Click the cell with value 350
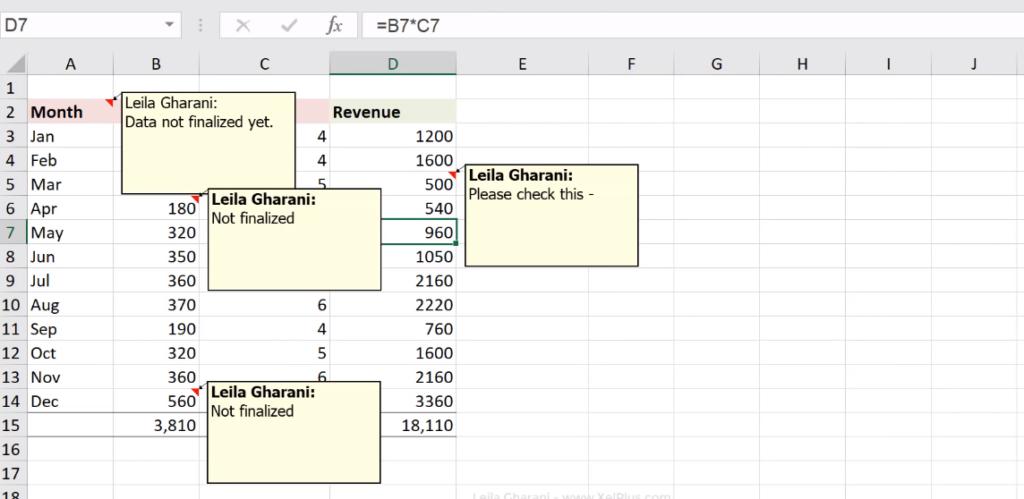The height and width of the screenshot is (499, 1024). pyautogui.click(x=156, y=257)
